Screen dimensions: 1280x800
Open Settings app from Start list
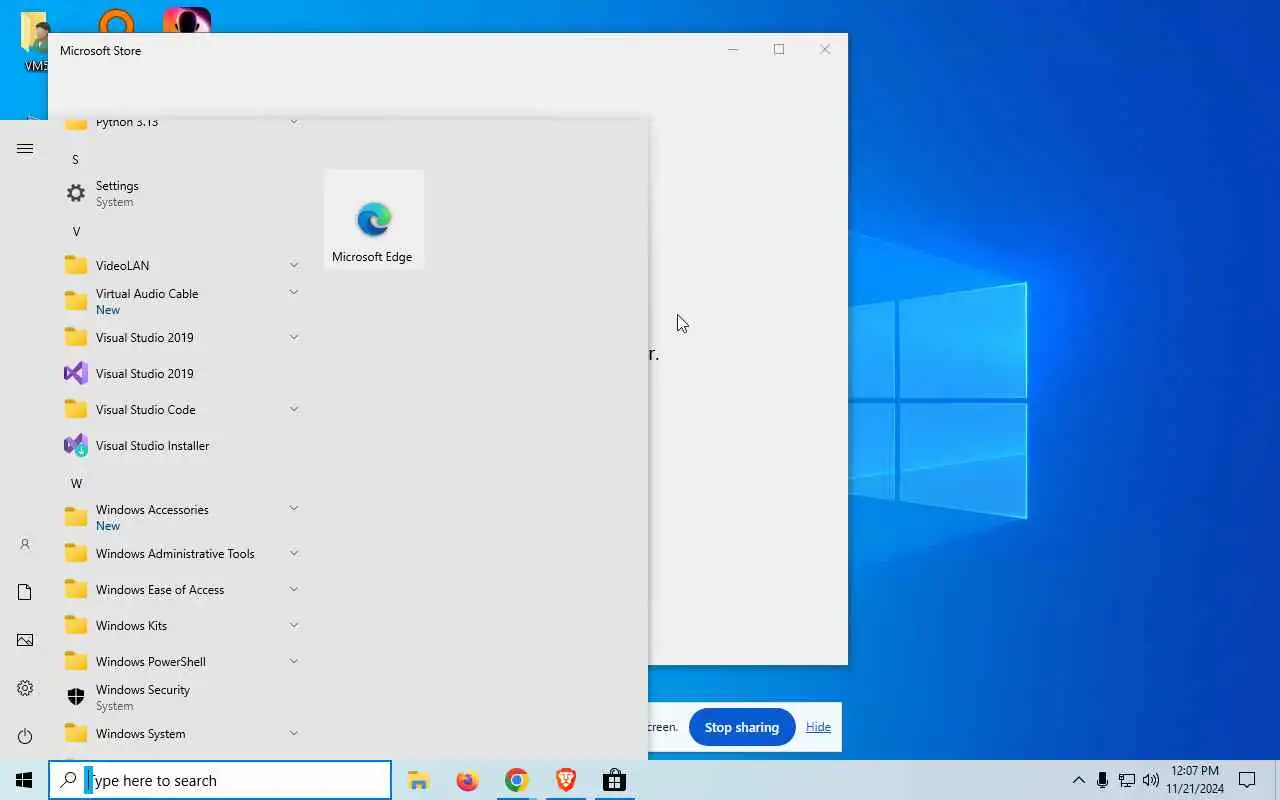(180, 193)
